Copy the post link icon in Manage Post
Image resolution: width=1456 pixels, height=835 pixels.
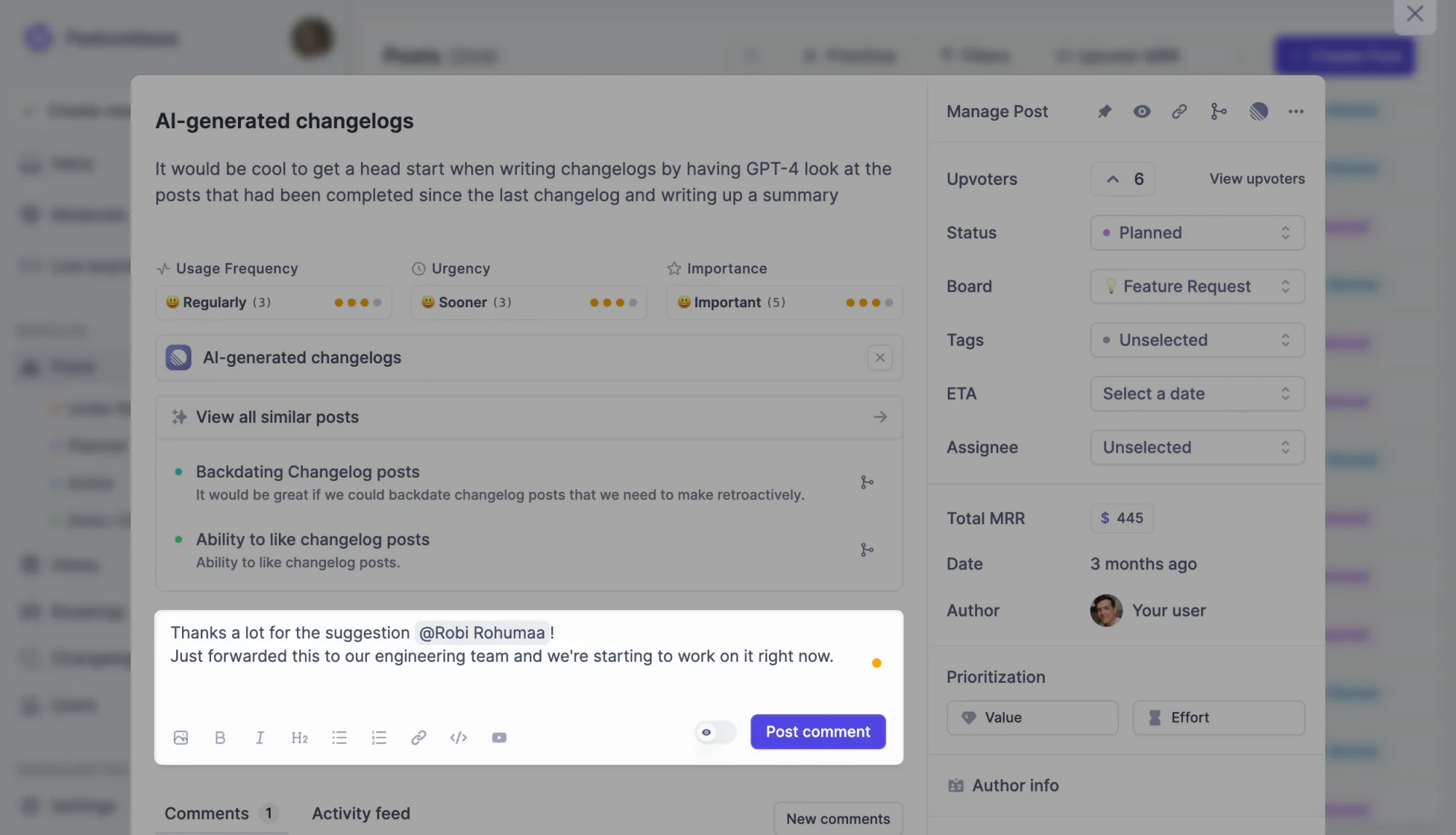pos(1179,111)
